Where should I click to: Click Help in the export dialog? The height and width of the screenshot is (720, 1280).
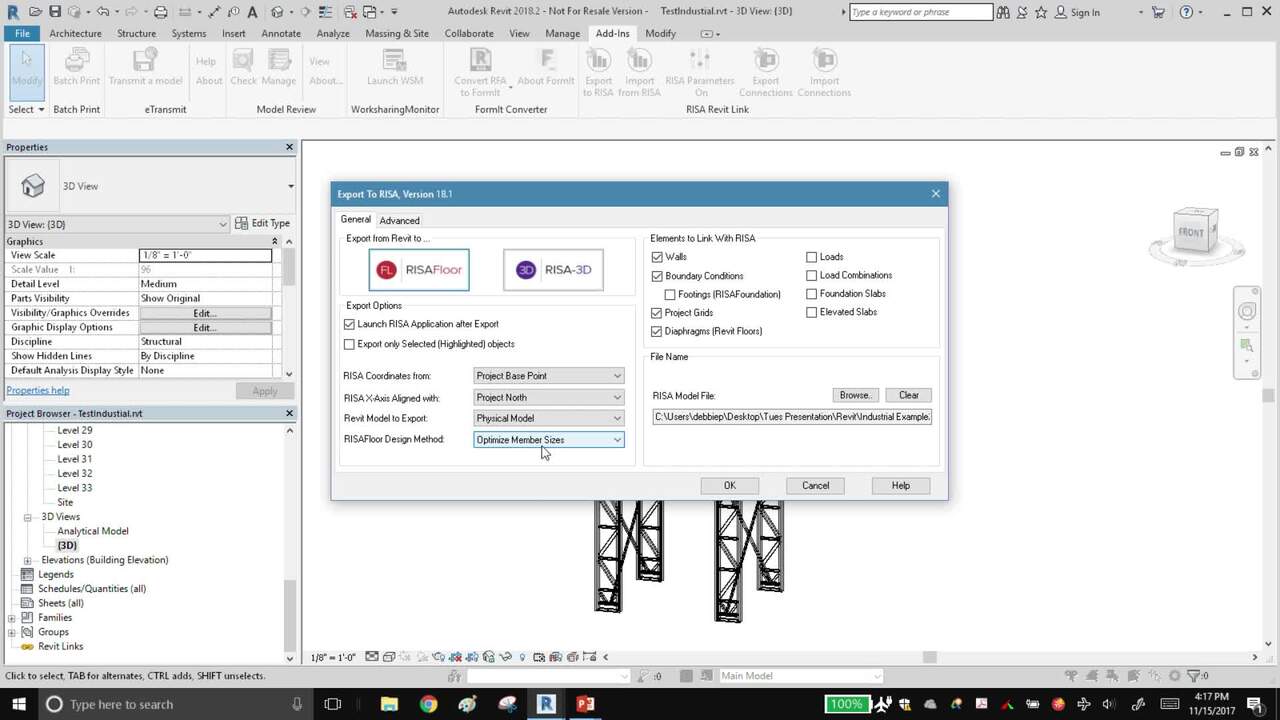901,485
